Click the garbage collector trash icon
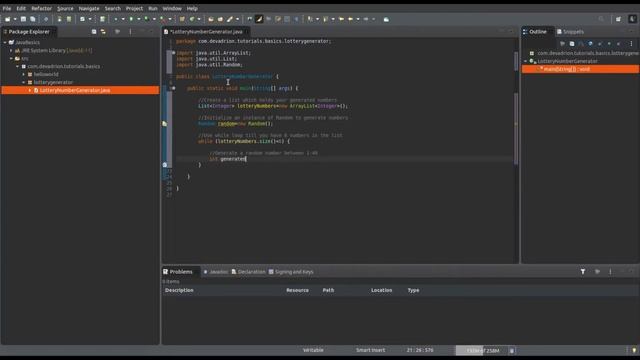 [512, 350]
